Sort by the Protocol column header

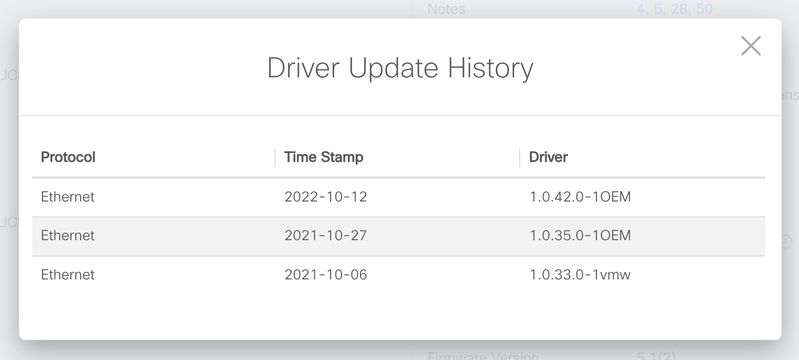(x=68, y=157)
